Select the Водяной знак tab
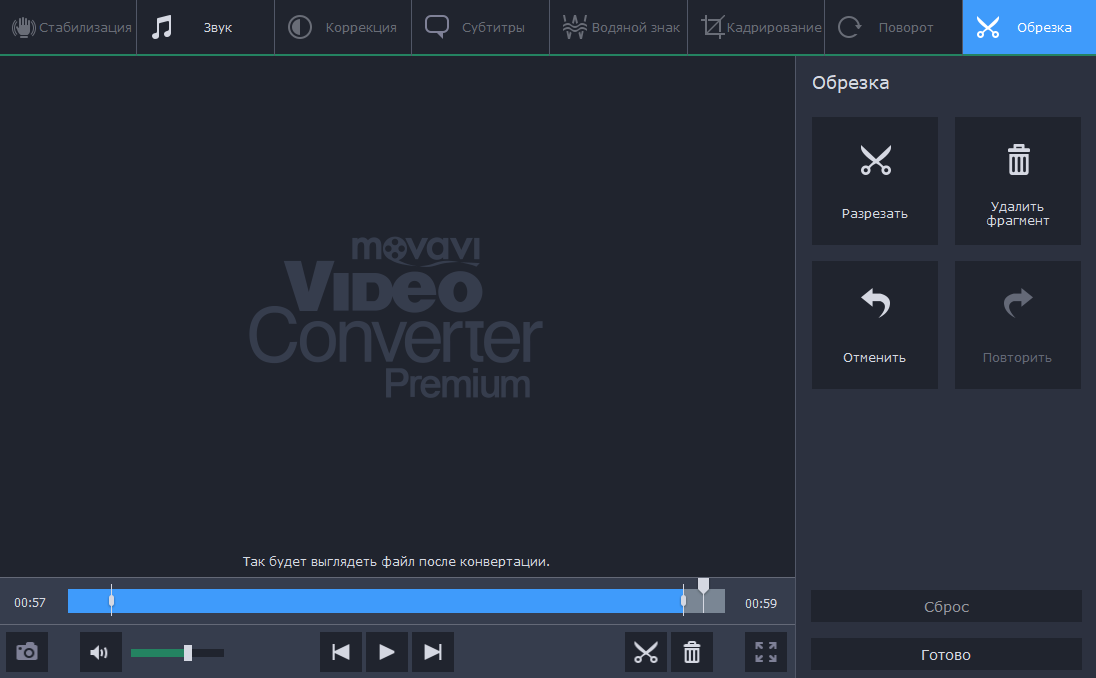Viewport: 1096px width, 678px height. click(618, 27)
